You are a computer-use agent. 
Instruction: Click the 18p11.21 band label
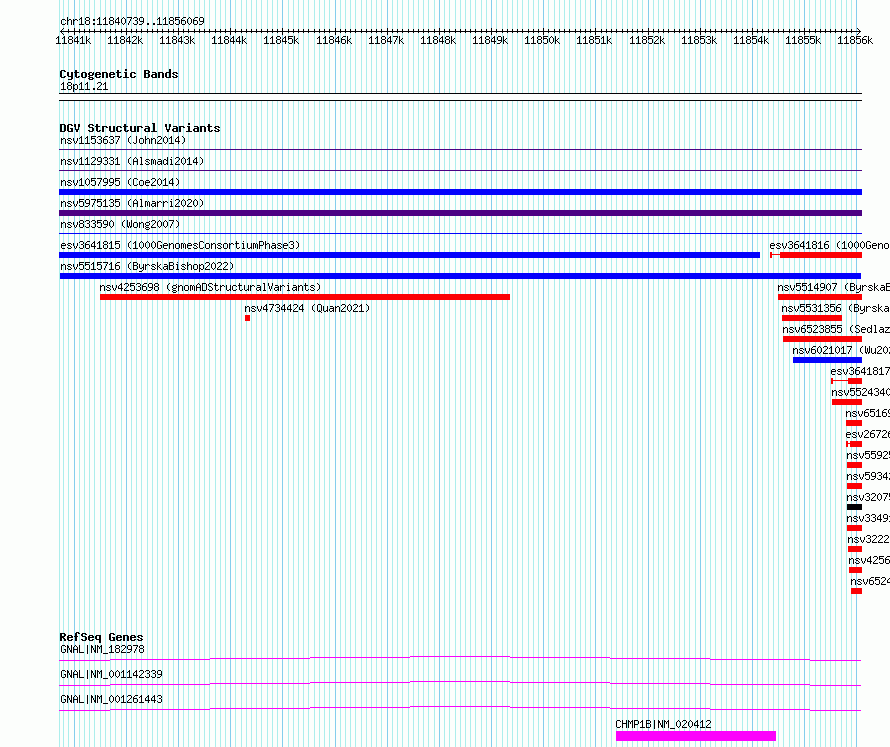coord(84,86)
